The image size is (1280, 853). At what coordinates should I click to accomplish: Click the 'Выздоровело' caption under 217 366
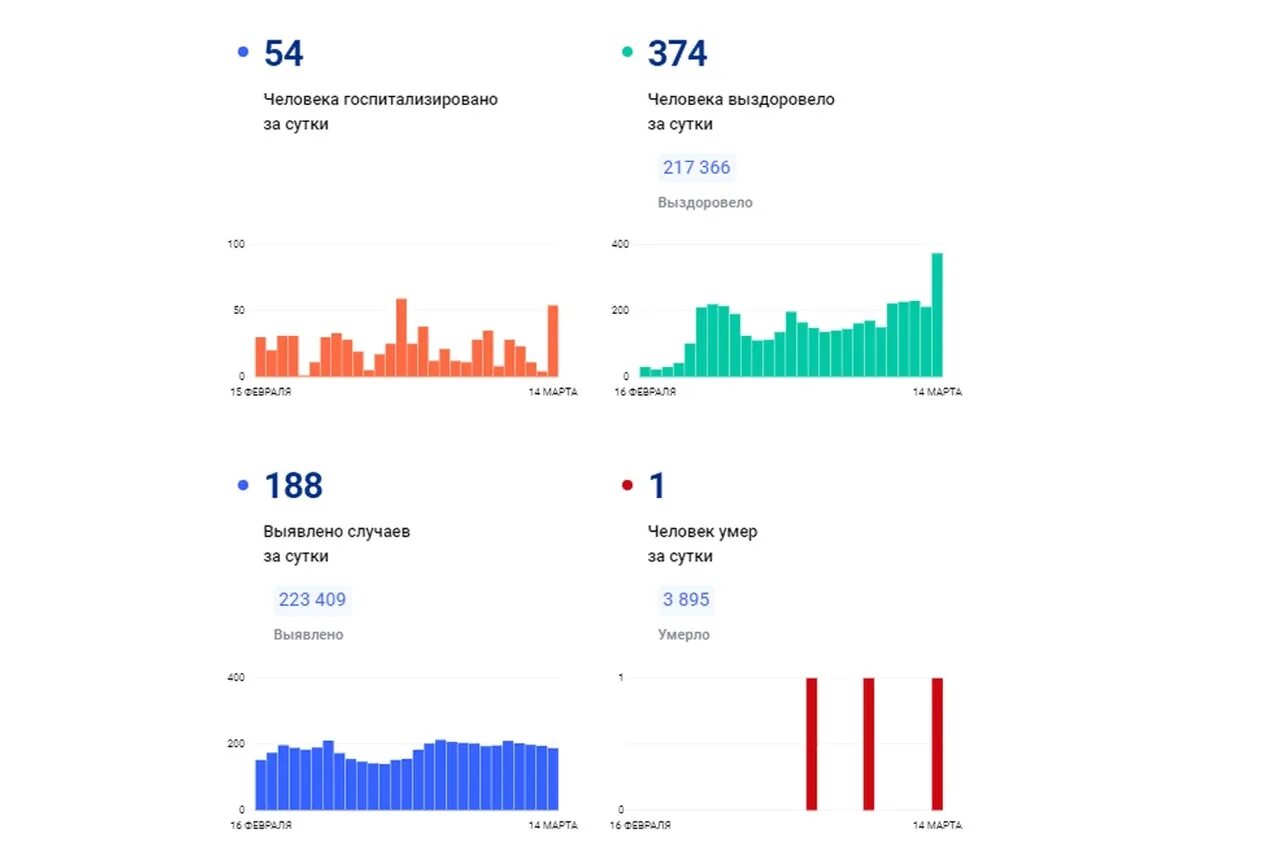pyautogui.click(x=705, y=203)
